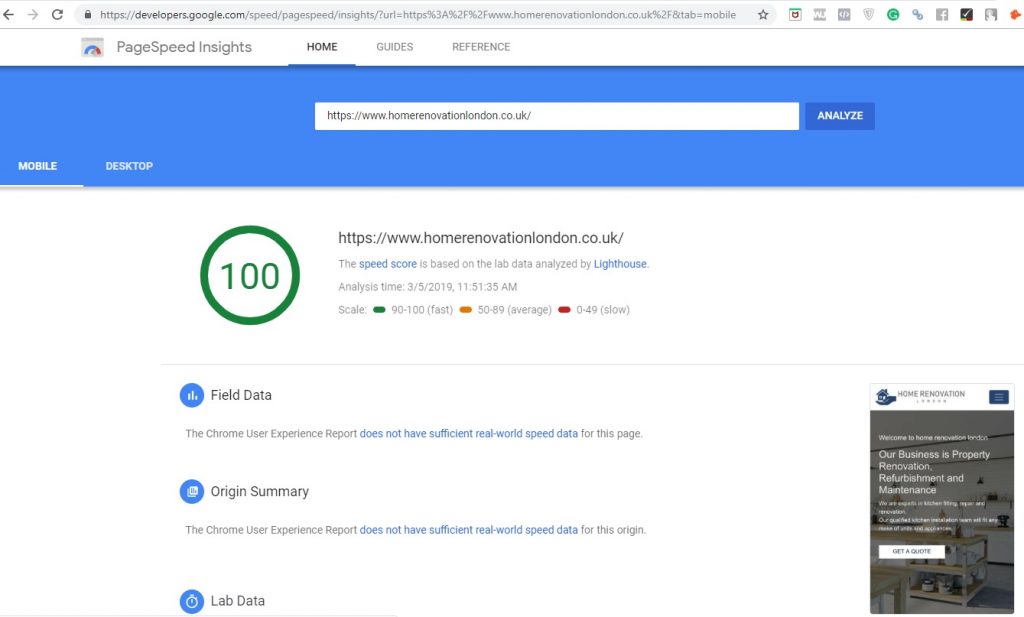Click the forward navigation arrow
The image size is (1024, 617).
point(33,15)
